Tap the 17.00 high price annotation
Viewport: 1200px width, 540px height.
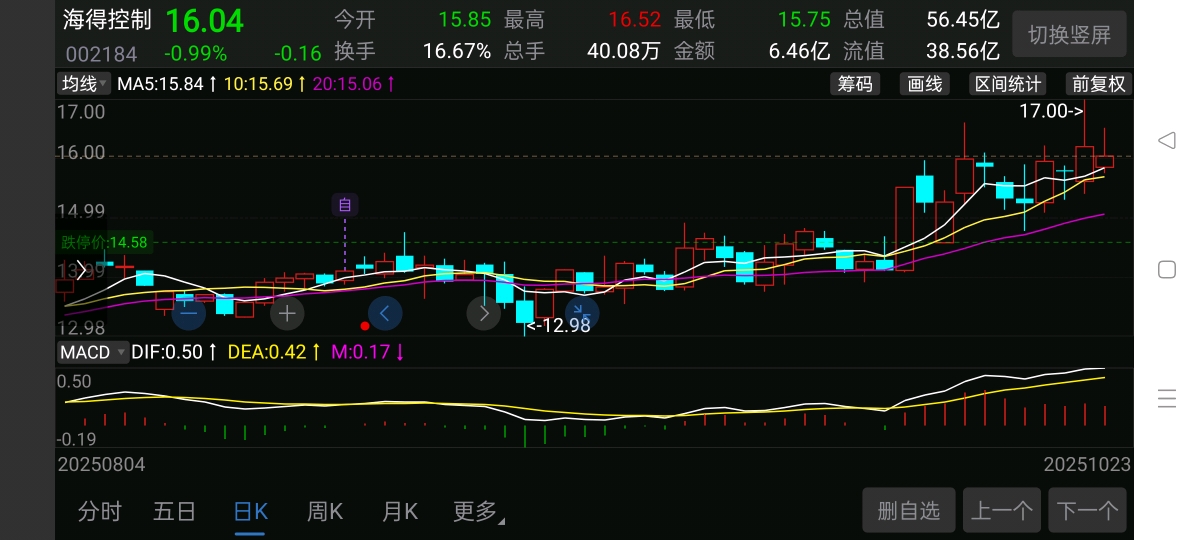click(1051, 111)
